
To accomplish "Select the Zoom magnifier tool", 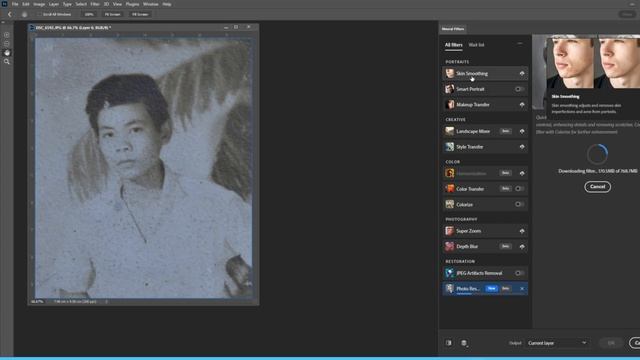I will [x=7, y=62].
